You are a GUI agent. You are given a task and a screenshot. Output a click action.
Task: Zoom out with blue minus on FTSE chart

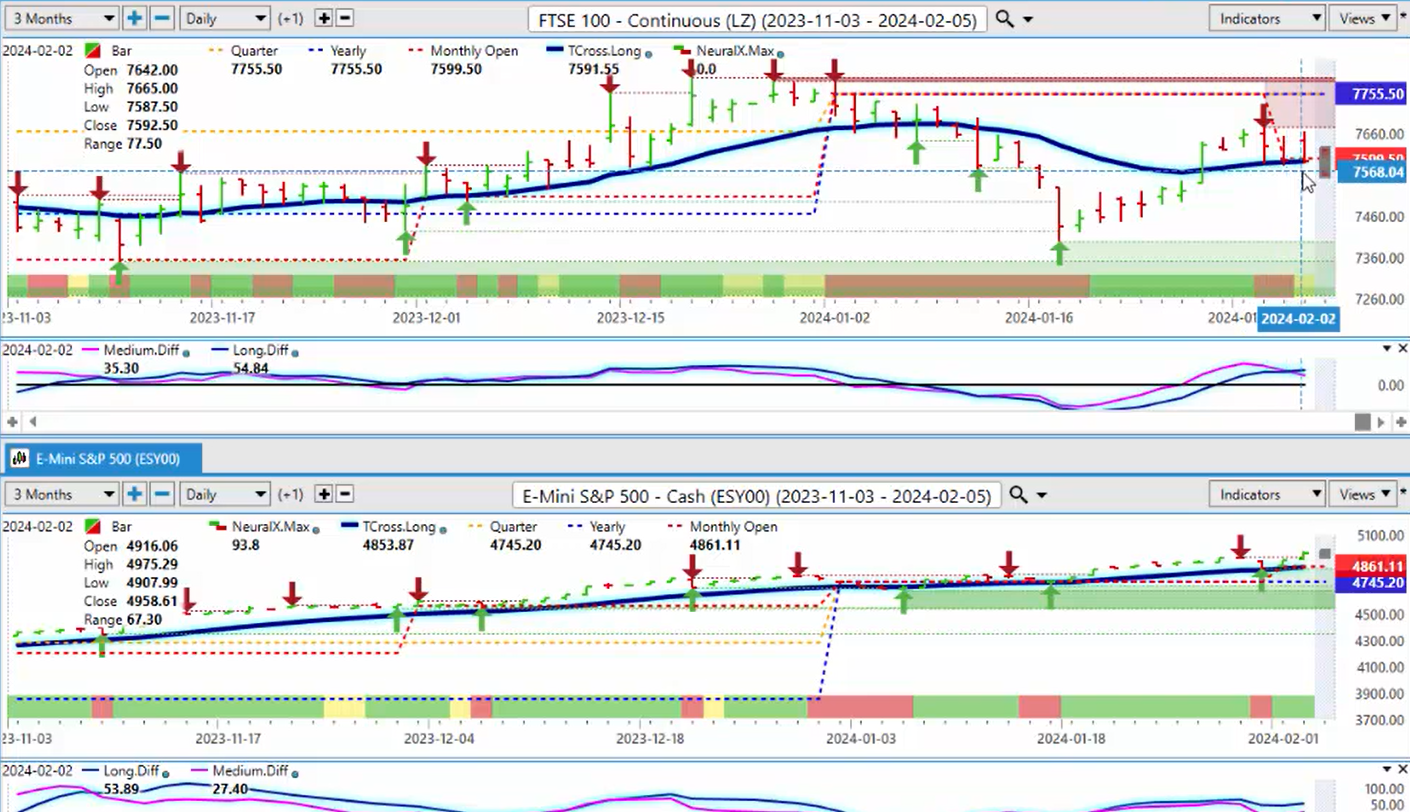162,18
